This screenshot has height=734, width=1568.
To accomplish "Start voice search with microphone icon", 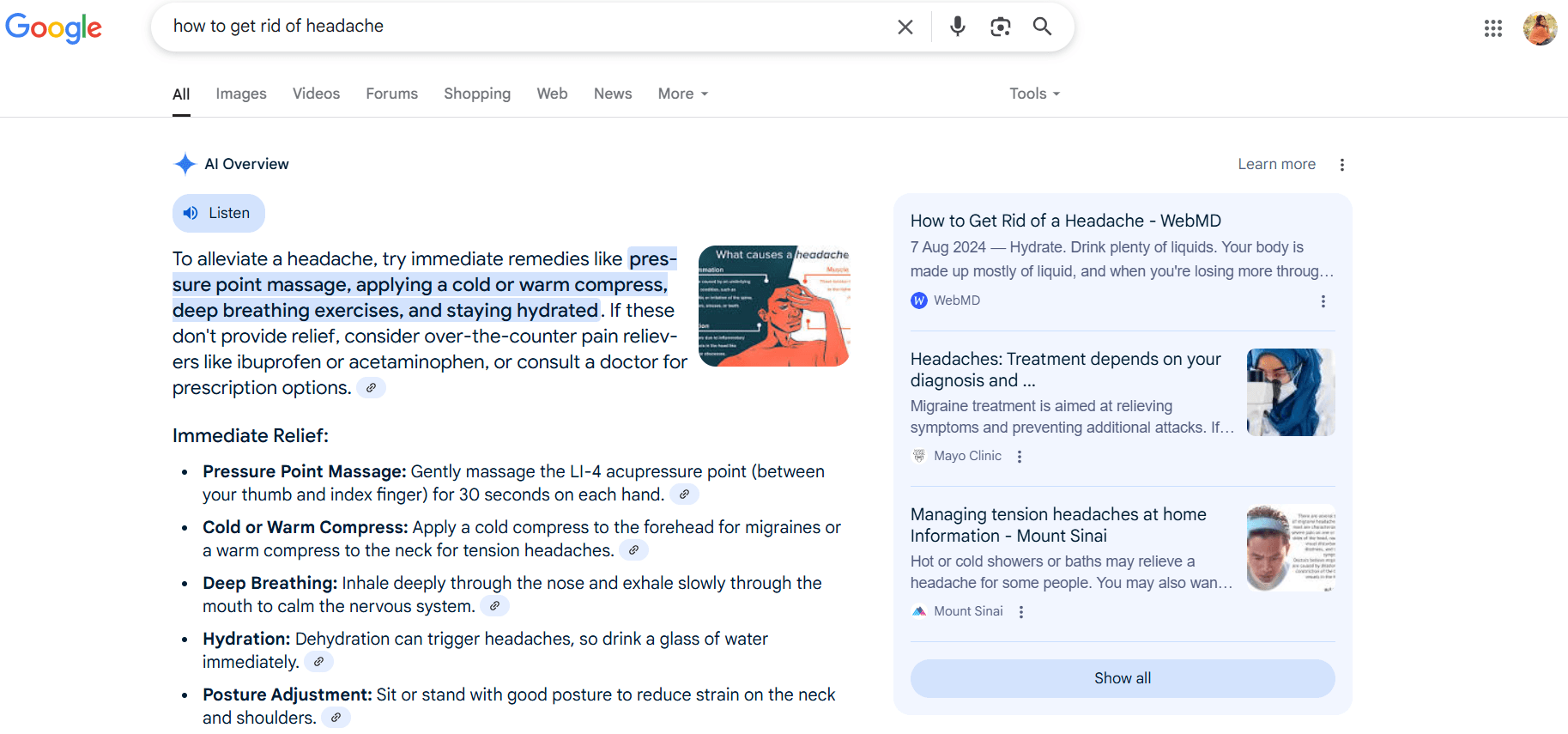I will coord(958,27).
